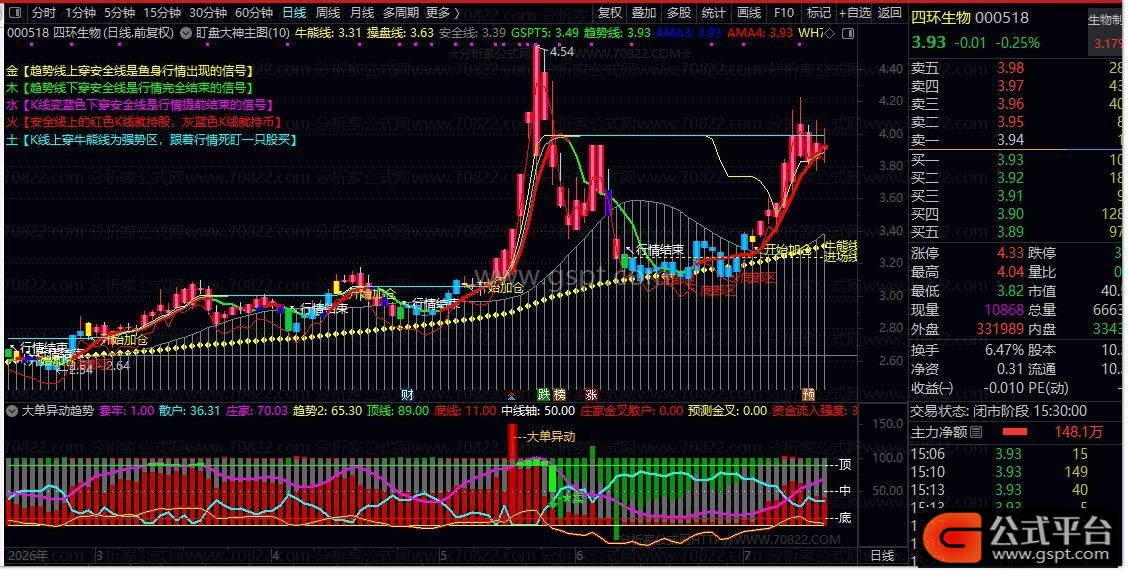Click the 大单异动 label in sub-chart
Viewport: 1128px width, 571px height.
551,437
